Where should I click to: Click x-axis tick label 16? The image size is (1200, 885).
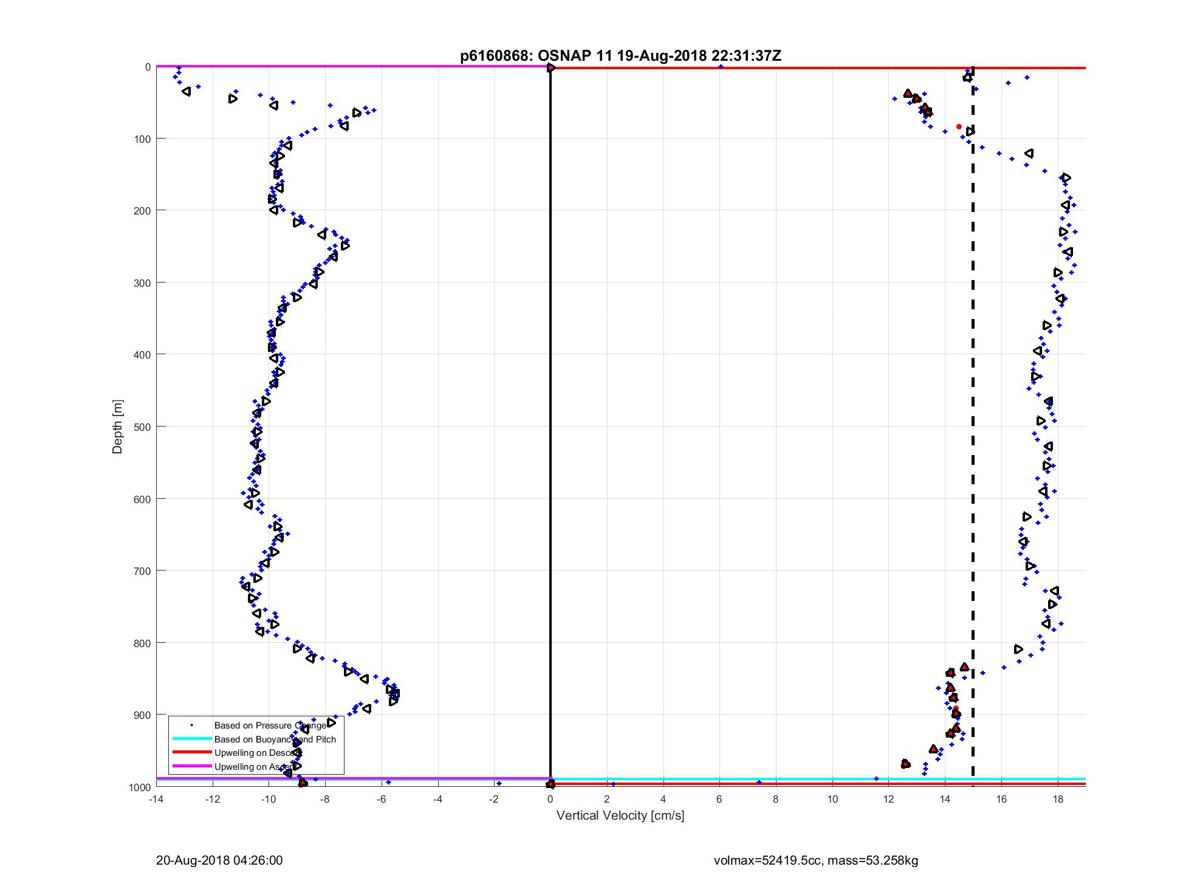tap(1002, 799)
